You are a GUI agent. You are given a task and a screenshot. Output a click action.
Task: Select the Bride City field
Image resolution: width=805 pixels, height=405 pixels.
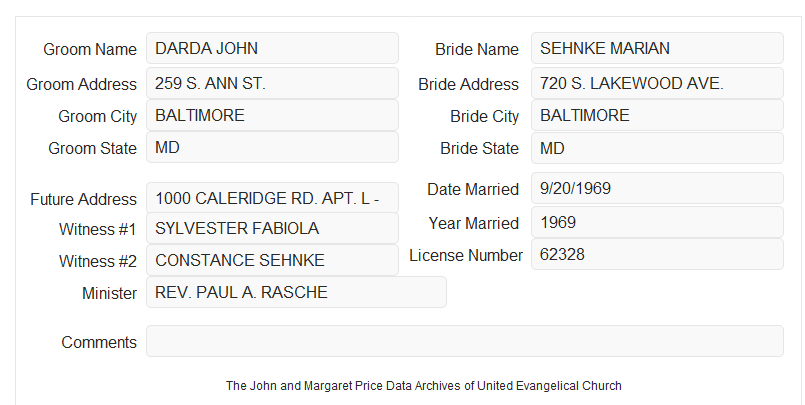point(657,115)
